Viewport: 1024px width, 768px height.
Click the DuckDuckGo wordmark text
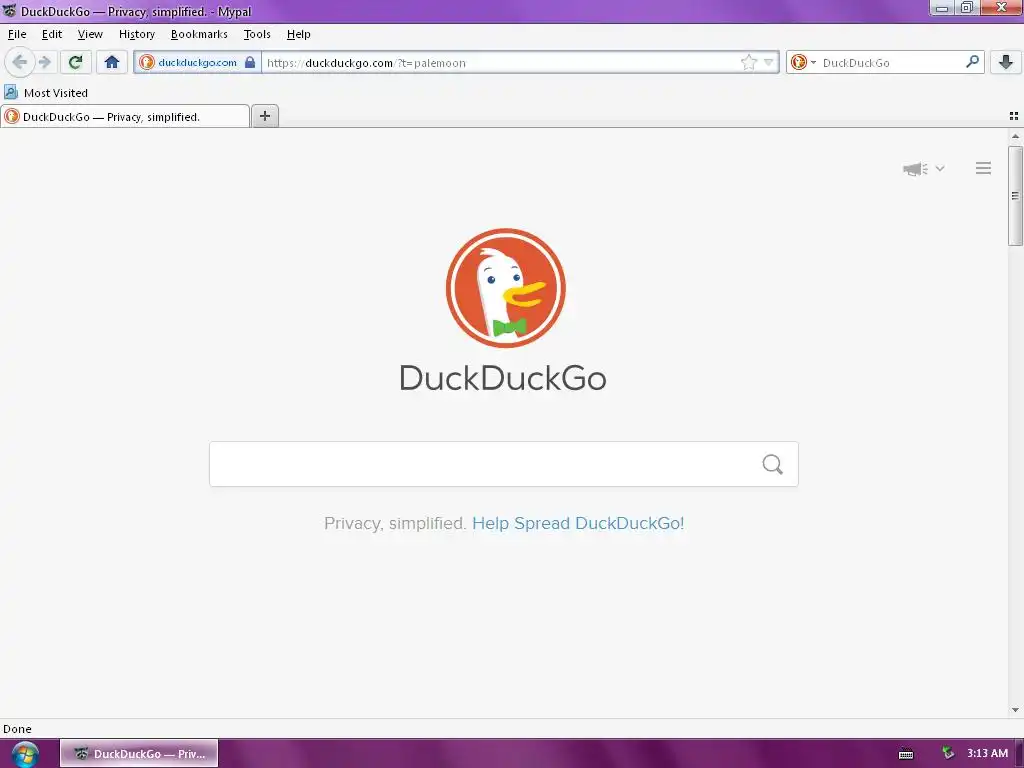[503, 378]
